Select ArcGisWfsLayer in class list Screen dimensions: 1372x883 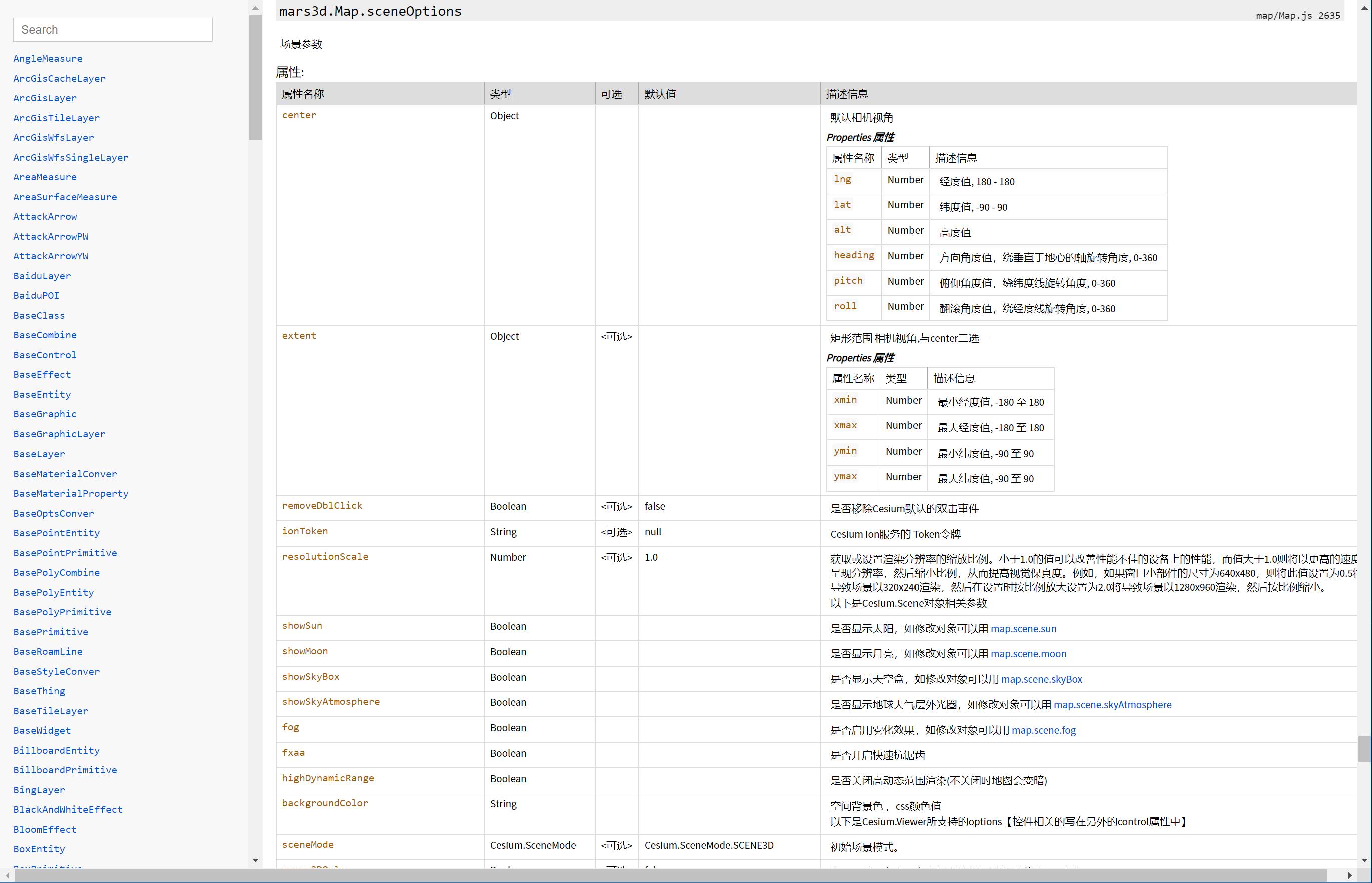coord(54,138)
